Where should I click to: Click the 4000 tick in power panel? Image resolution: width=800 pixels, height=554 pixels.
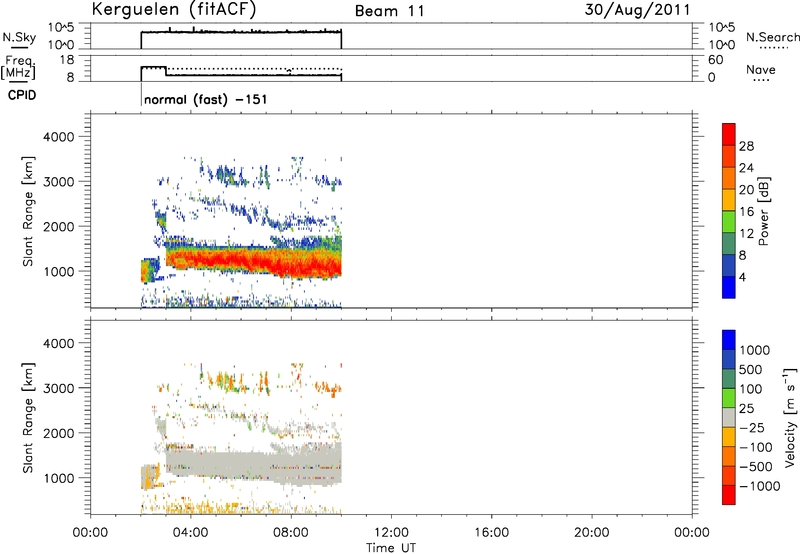click(59, 137)
